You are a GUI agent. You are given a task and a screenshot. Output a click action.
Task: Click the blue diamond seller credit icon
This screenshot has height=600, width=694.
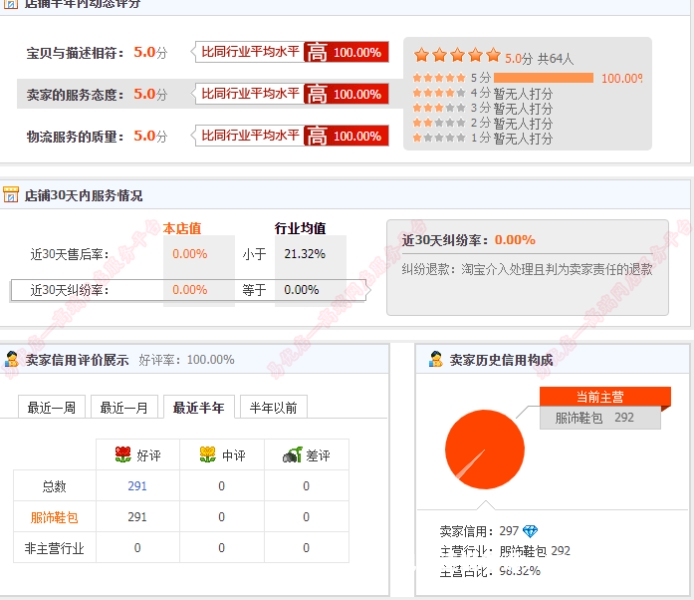point(530,531)
